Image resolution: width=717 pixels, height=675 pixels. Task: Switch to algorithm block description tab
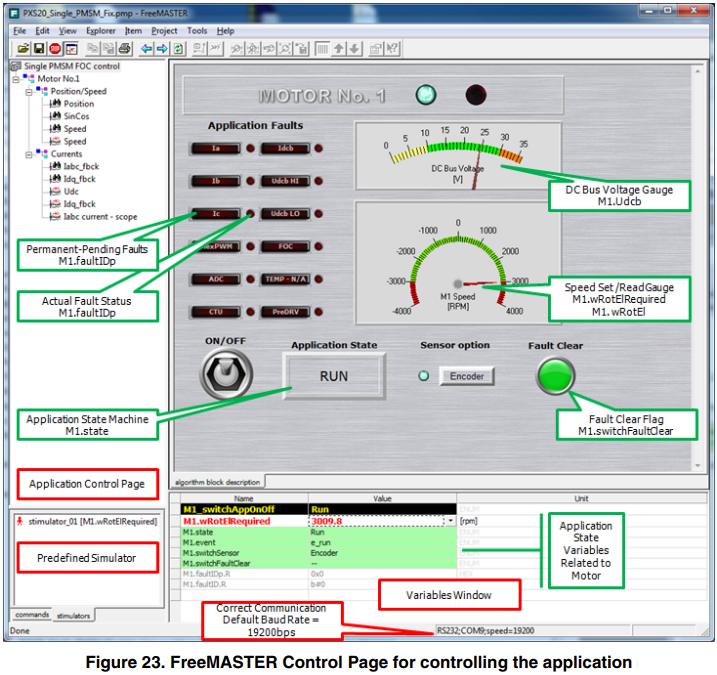tap(217, 482)
